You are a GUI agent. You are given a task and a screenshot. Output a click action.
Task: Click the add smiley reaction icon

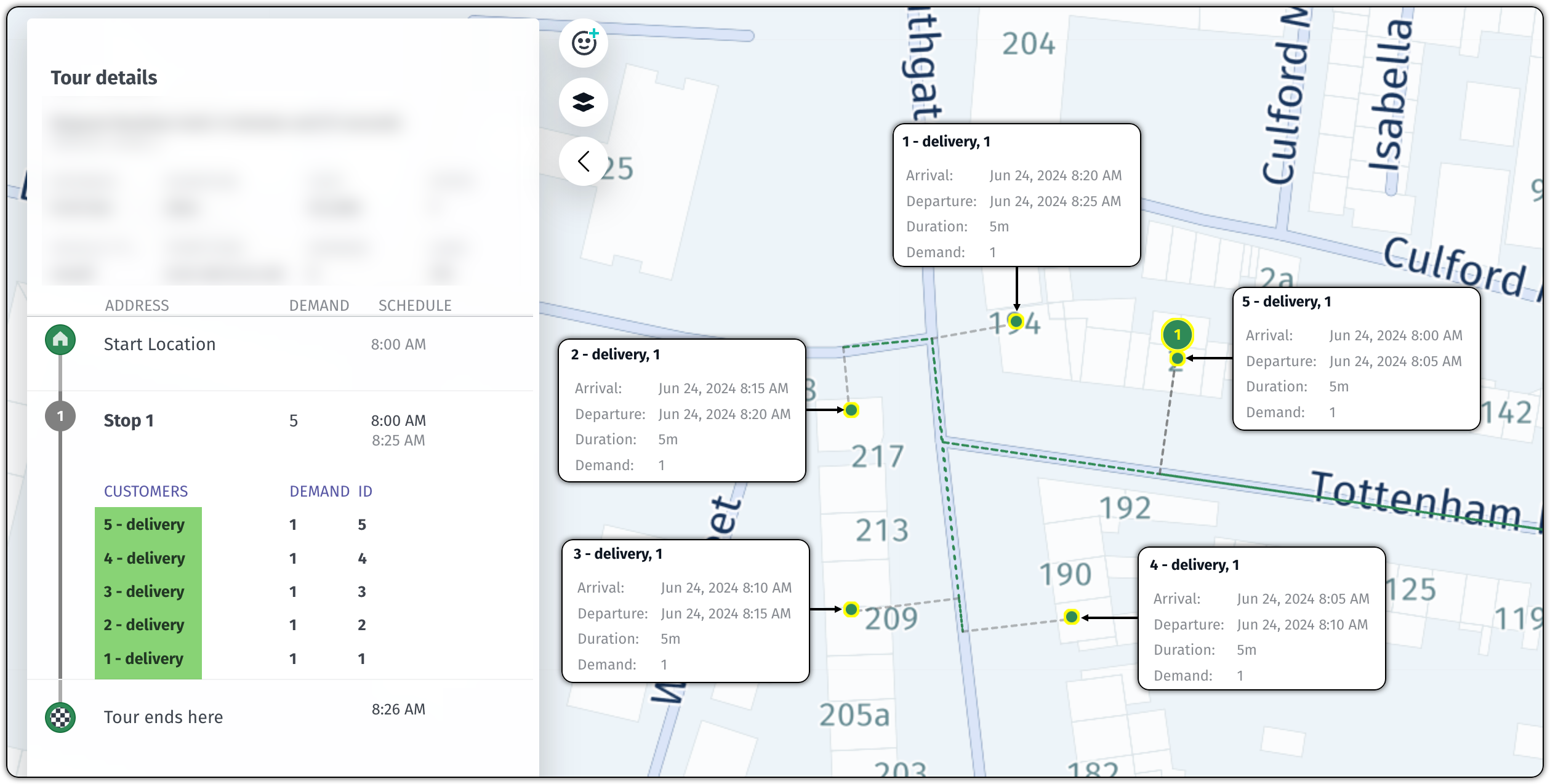tap(582, 42)
